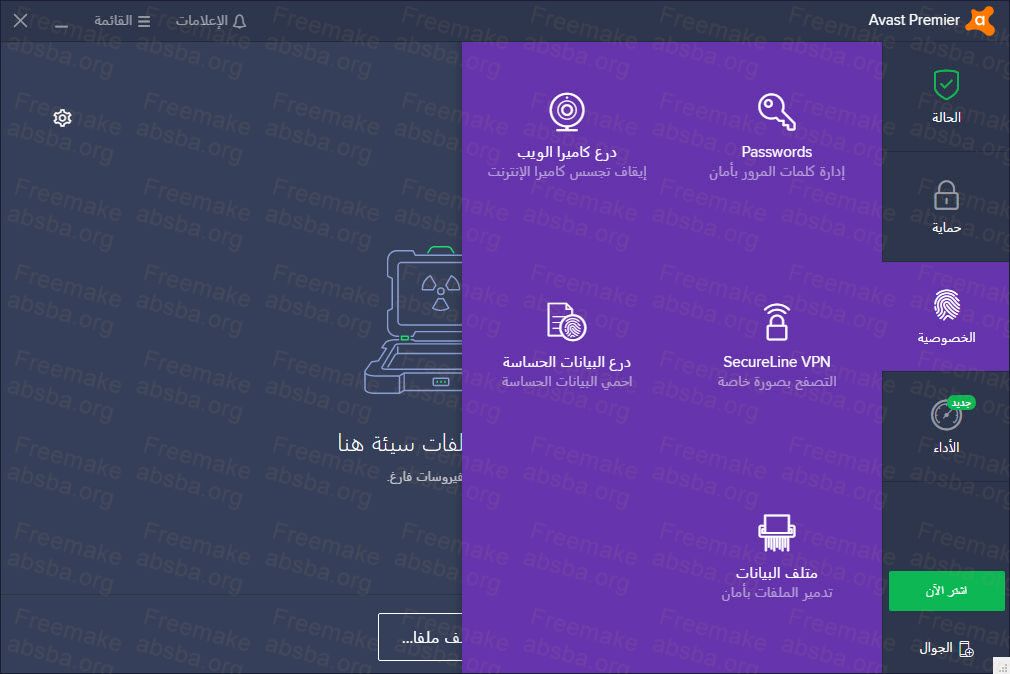Close the Avast window
This screenshot has width=1010, height=674.
tap(21, 21)
